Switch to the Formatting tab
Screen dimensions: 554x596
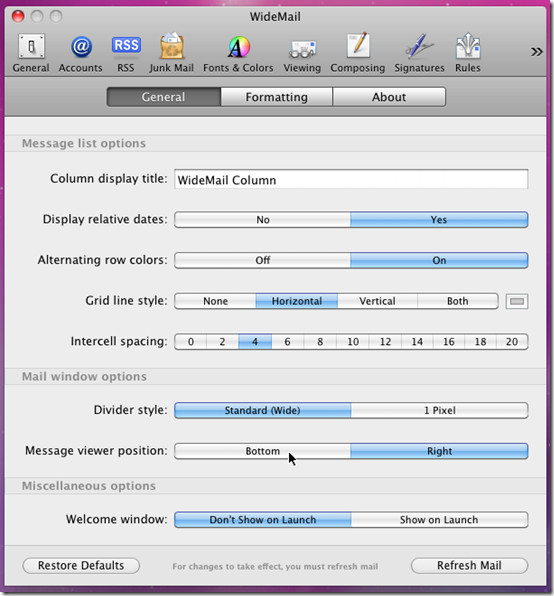tap(277, 97)
